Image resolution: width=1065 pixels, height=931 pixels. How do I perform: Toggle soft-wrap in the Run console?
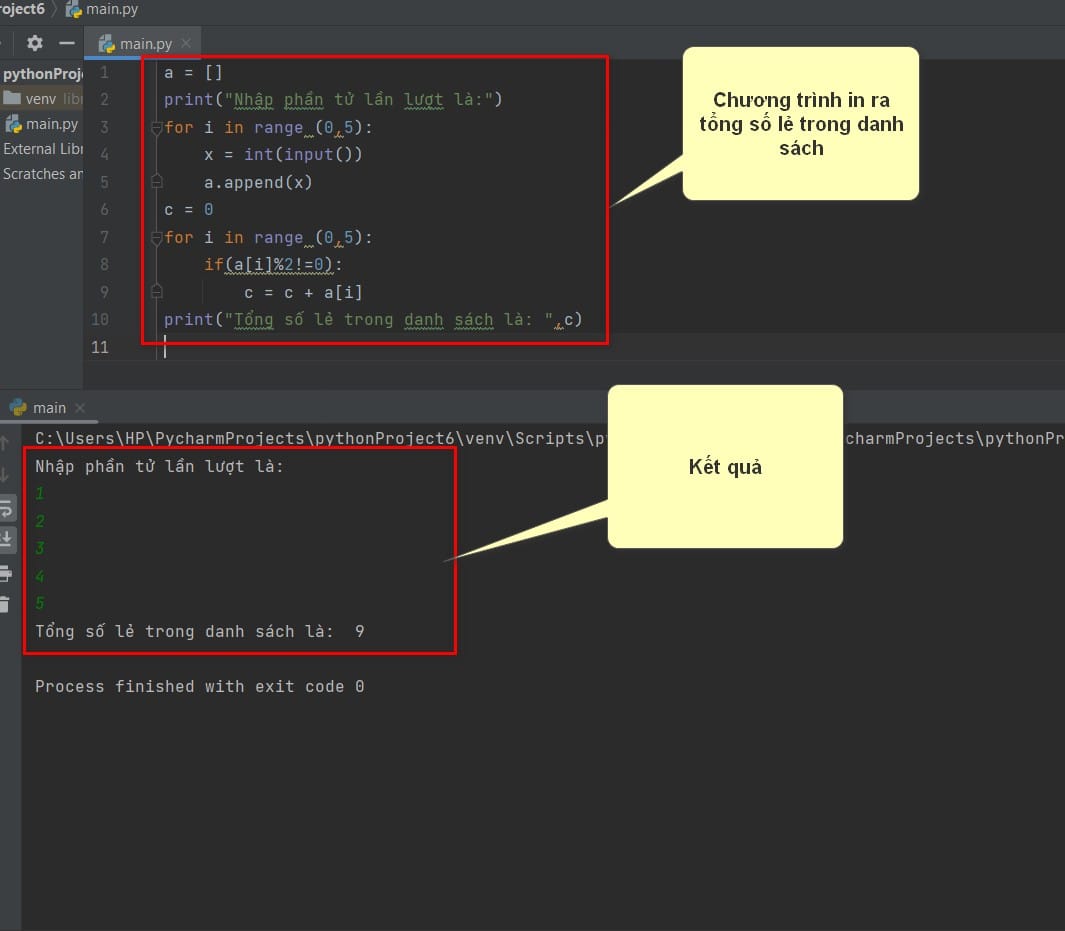pos(5,508)
